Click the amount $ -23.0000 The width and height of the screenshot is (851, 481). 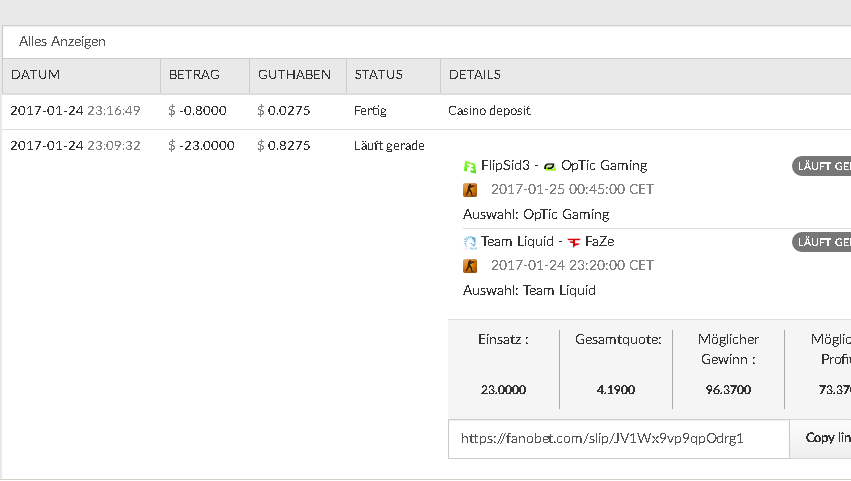point(201,145)
